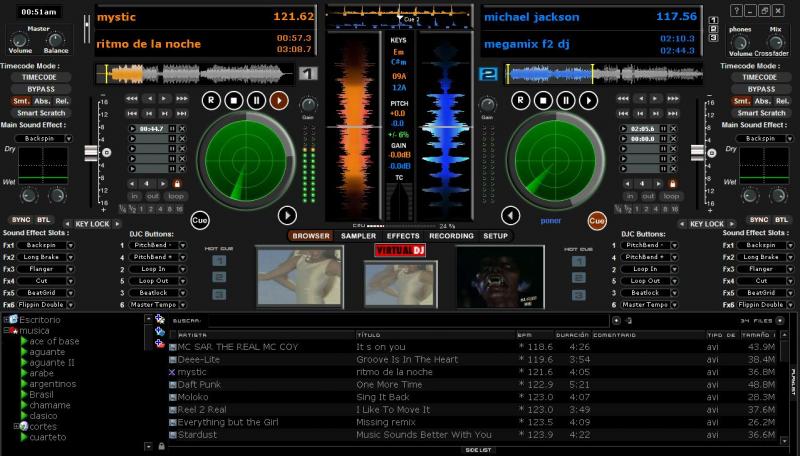Enable left TIMECODE mode
Image resolution: width=800 pixels, height=456 pixels.
click(x=39, y=78)
